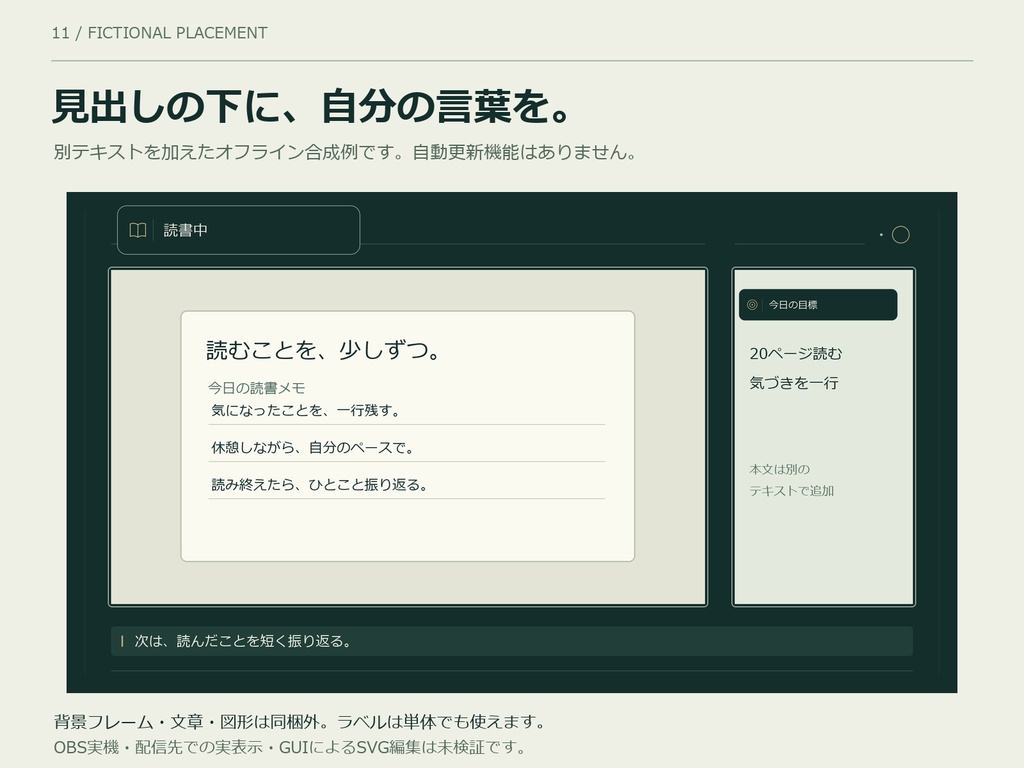
Task: Click the header 11 / FICTIONAL PLACEMENT
Action: pos(159,33)
